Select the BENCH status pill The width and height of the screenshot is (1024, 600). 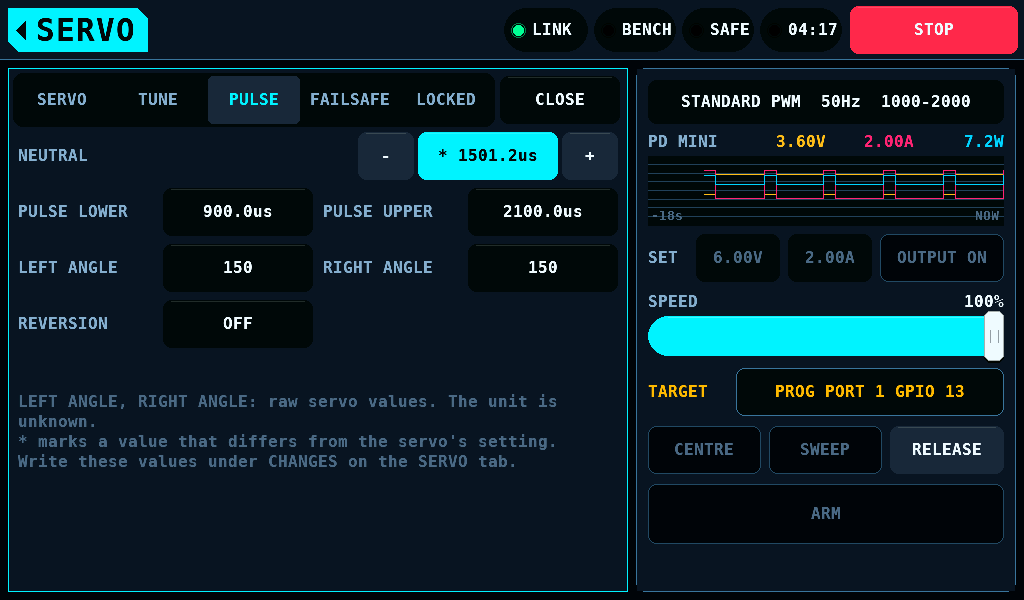637,30
